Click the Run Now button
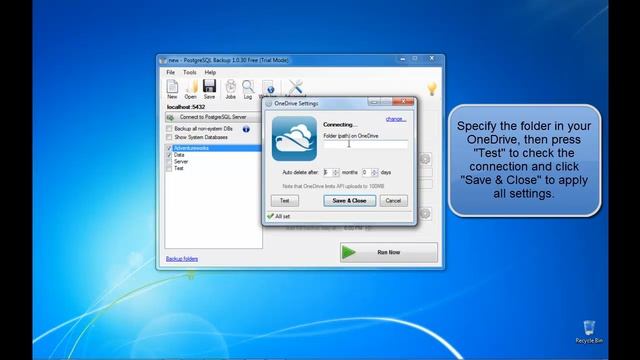The width and height of the screenshot is (640, 360). (389, 252)
